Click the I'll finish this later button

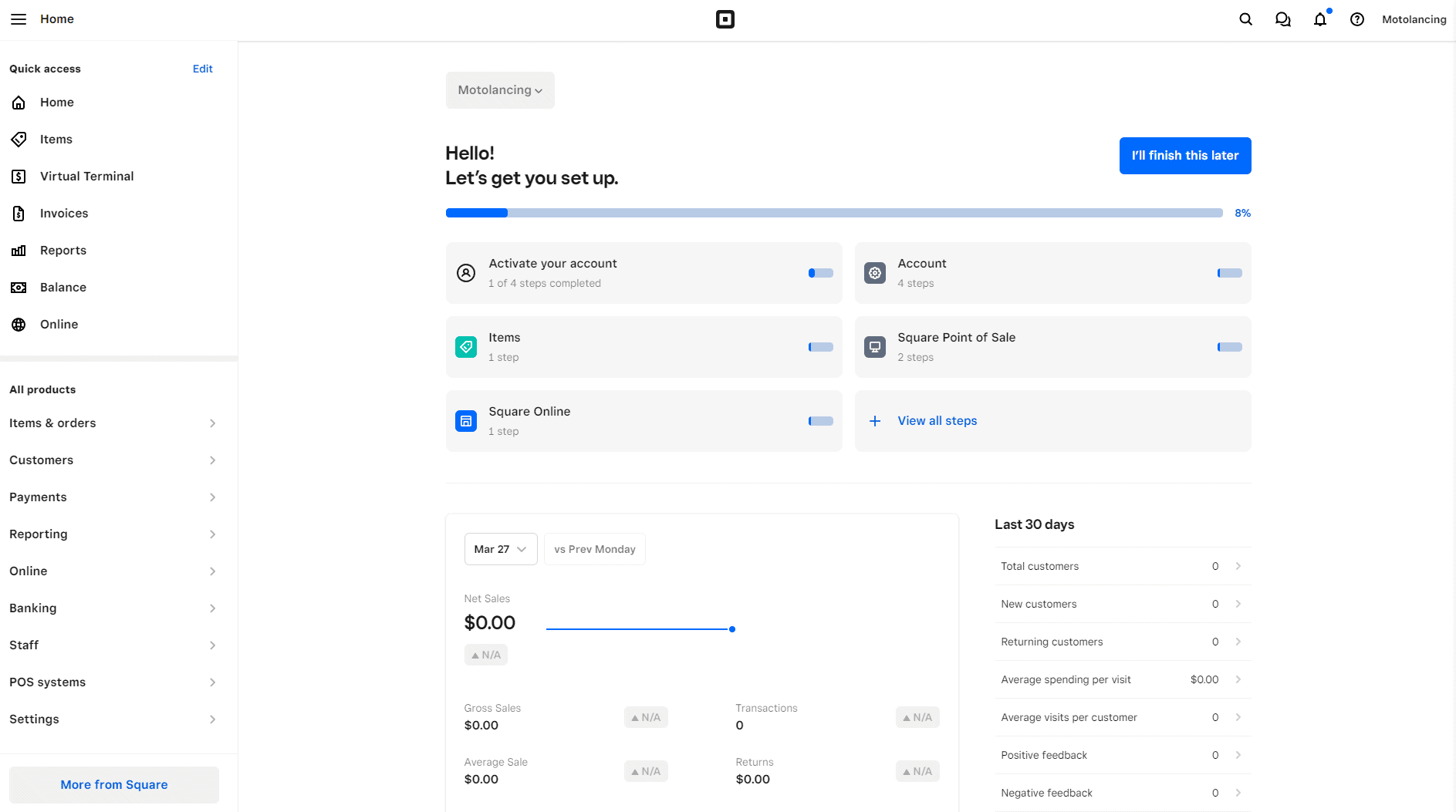click(x=1185, y=155)
